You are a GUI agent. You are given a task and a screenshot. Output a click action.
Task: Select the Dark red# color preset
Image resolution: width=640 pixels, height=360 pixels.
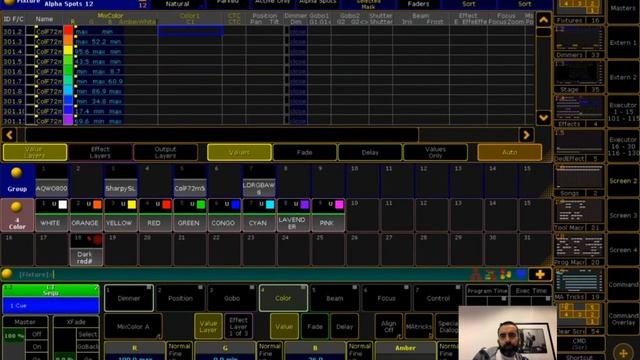[x=86, y=249]
